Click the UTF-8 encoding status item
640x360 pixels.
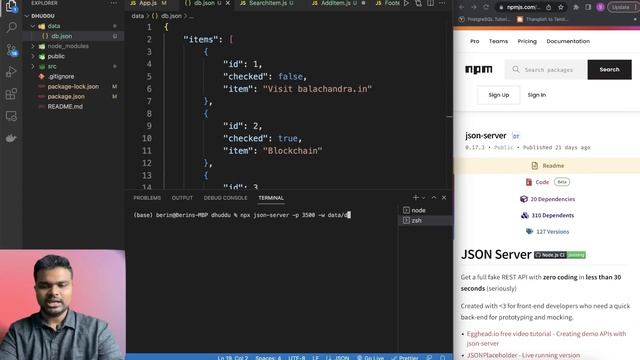[x=297, y=358]
